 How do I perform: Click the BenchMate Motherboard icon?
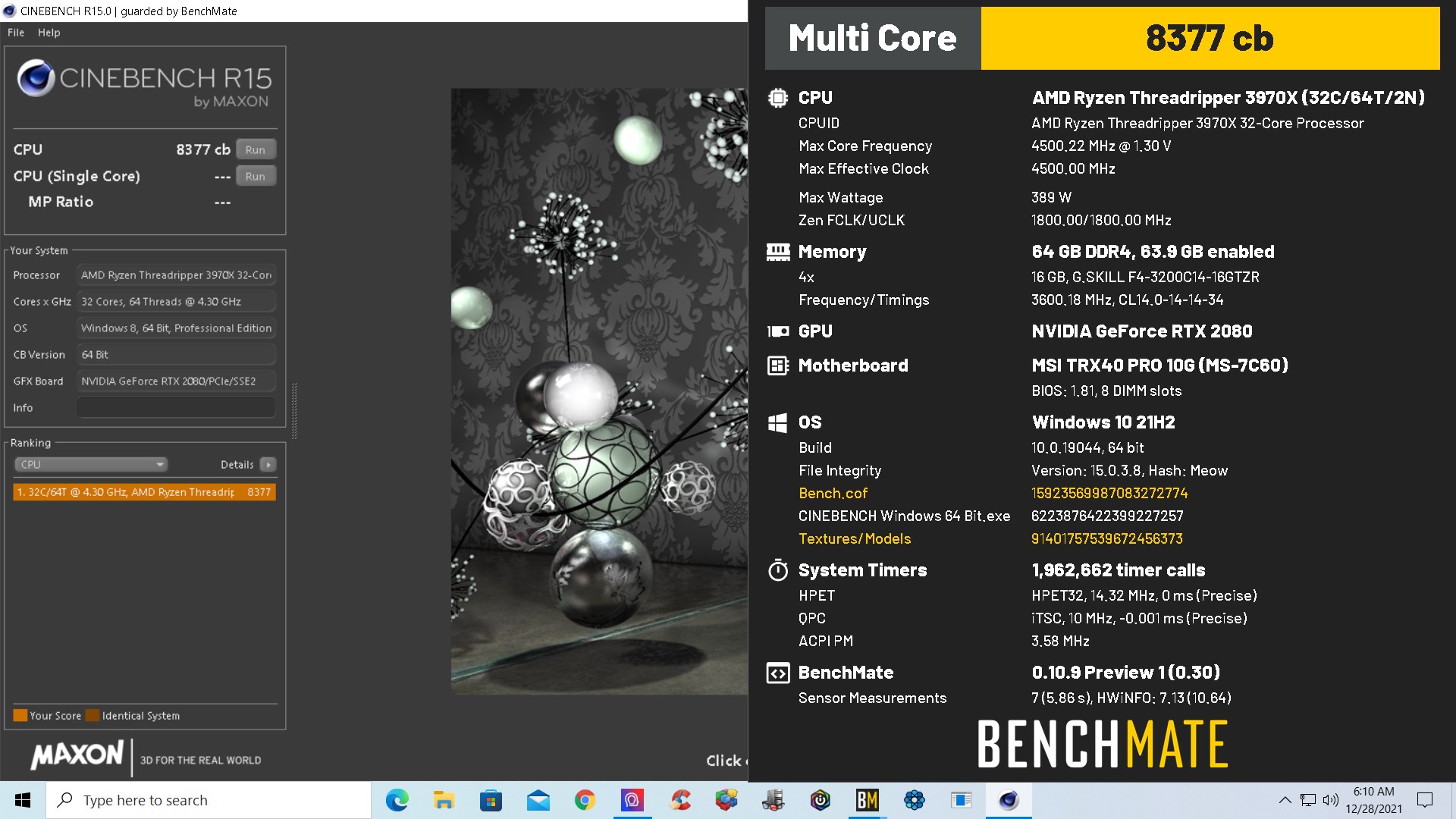coord(778,366)
